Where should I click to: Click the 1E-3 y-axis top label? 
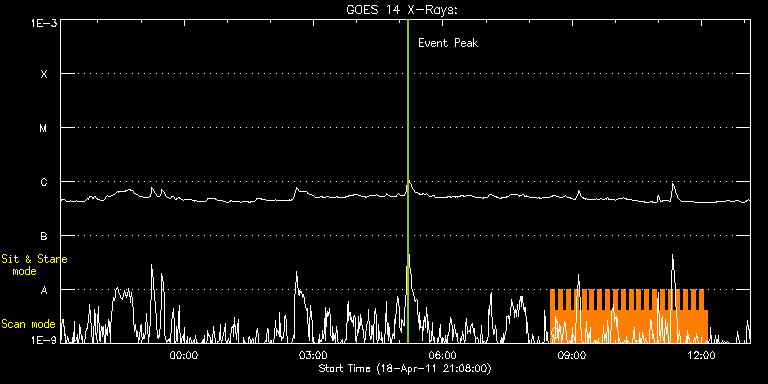click(x=44, y=23)
